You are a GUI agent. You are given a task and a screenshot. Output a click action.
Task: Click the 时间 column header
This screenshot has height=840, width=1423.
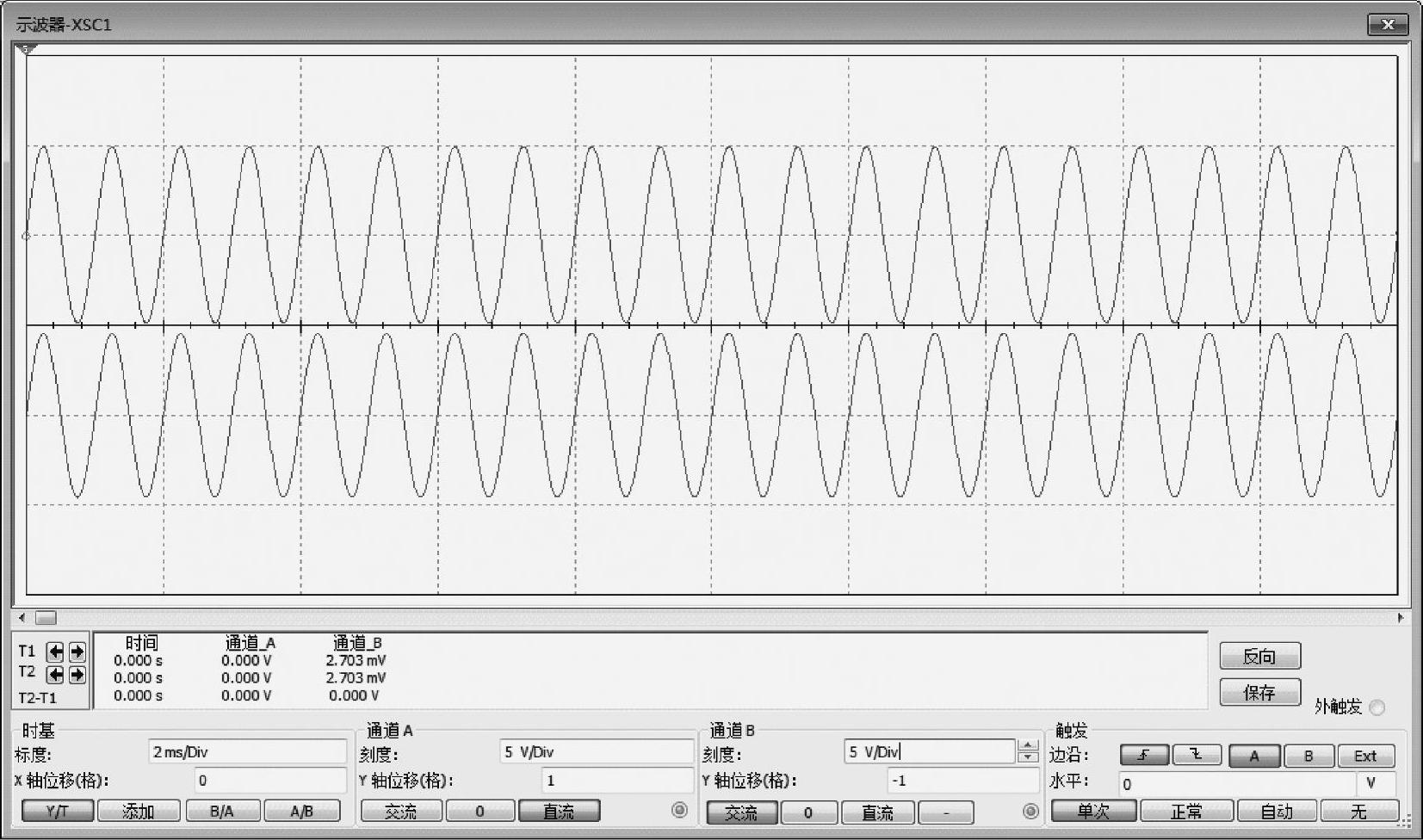tap(141, 643)
